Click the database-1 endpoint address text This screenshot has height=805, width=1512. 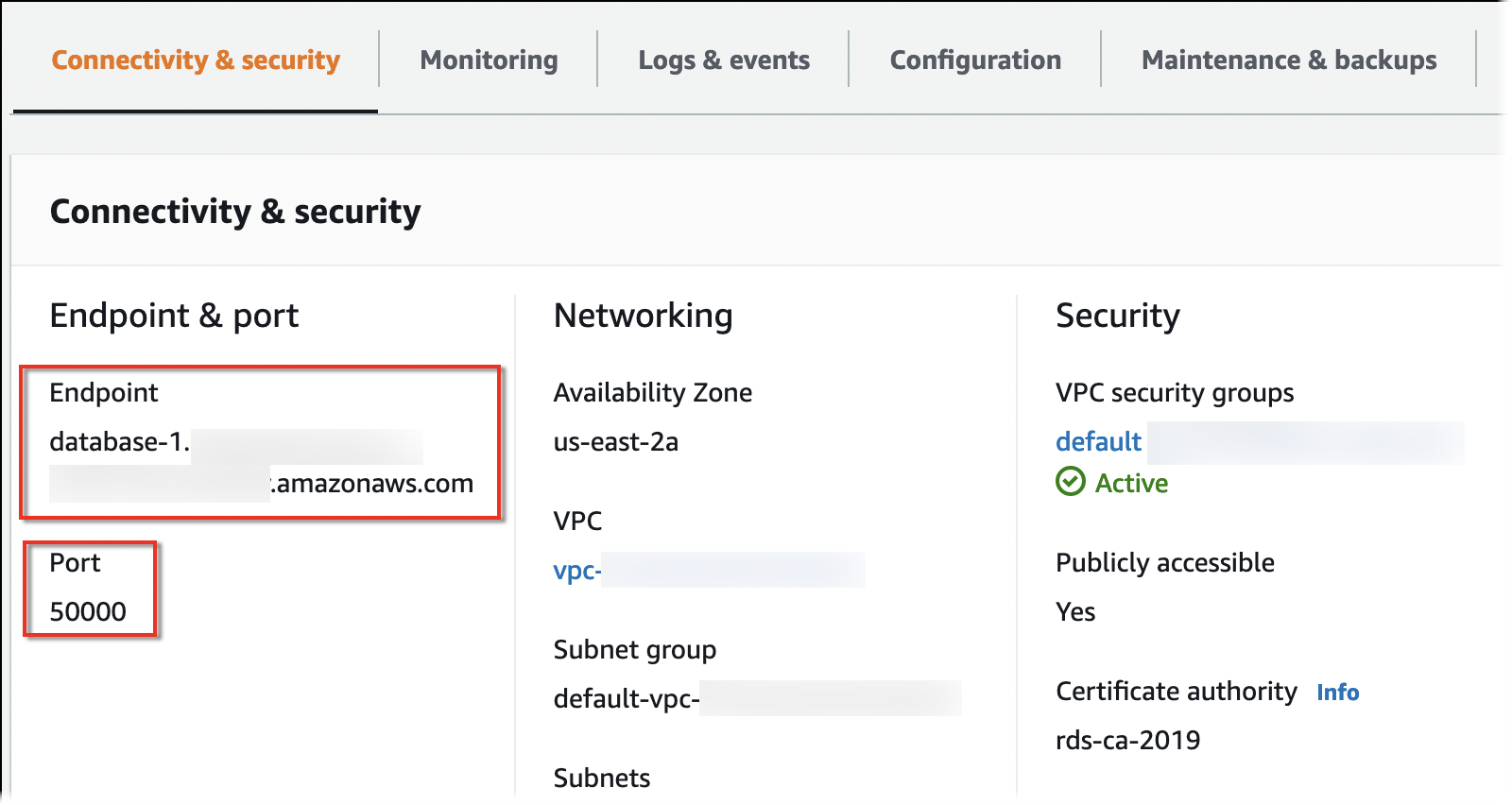(120, 442)
